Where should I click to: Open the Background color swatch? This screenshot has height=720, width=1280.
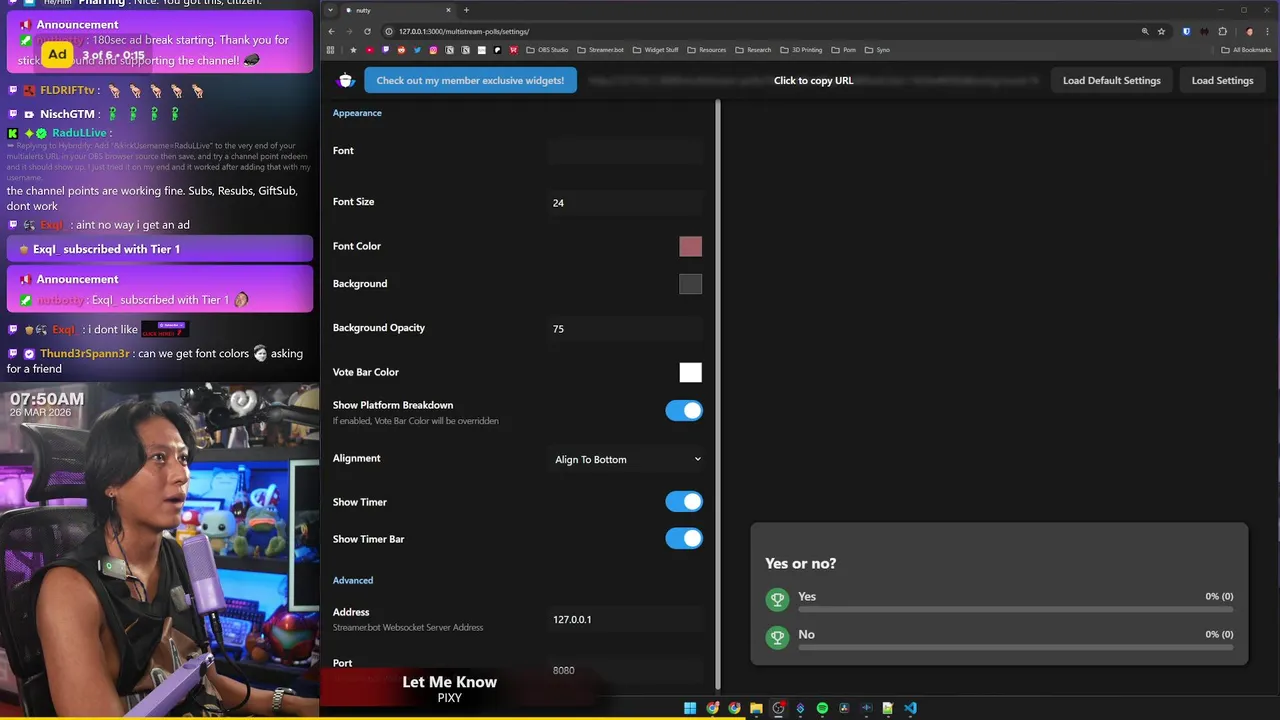(690, 284)
